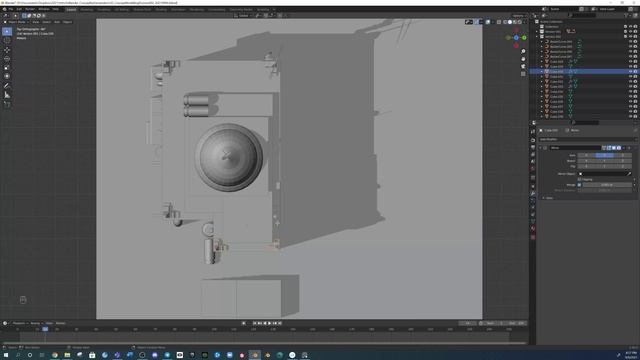Open the Add Modifier dropdown
This screenshot has height=360, width=640.
[587, 139]
